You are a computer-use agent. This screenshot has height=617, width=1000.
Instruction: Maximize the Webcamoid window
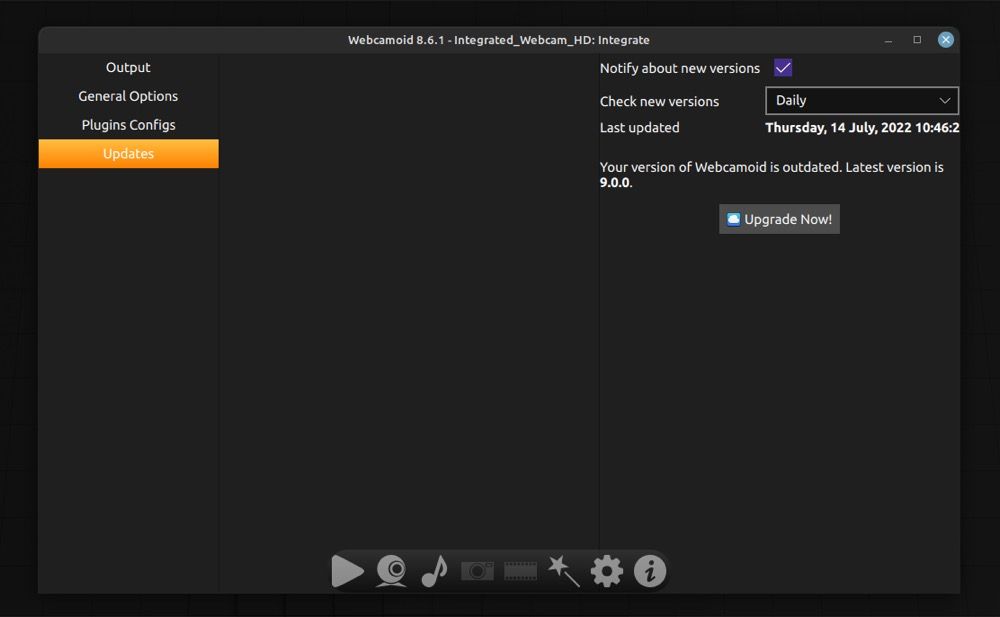[x=917, y=40]
